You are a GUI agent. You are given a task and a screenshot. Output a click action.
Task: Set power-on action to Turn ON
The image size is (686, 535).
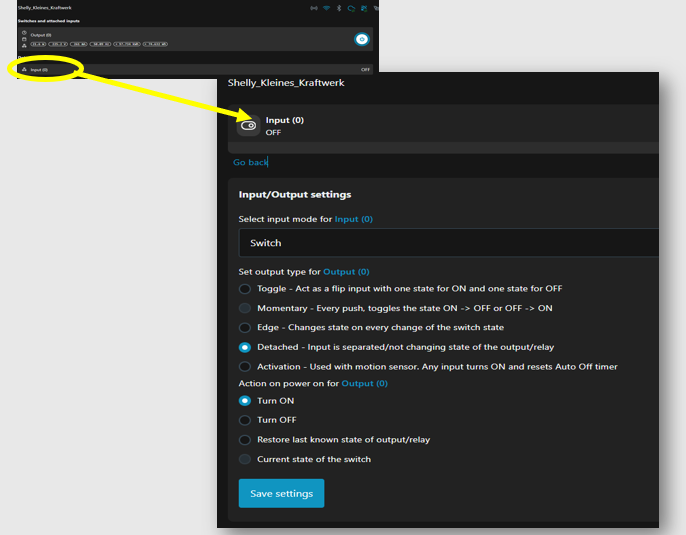coord(245,401)
